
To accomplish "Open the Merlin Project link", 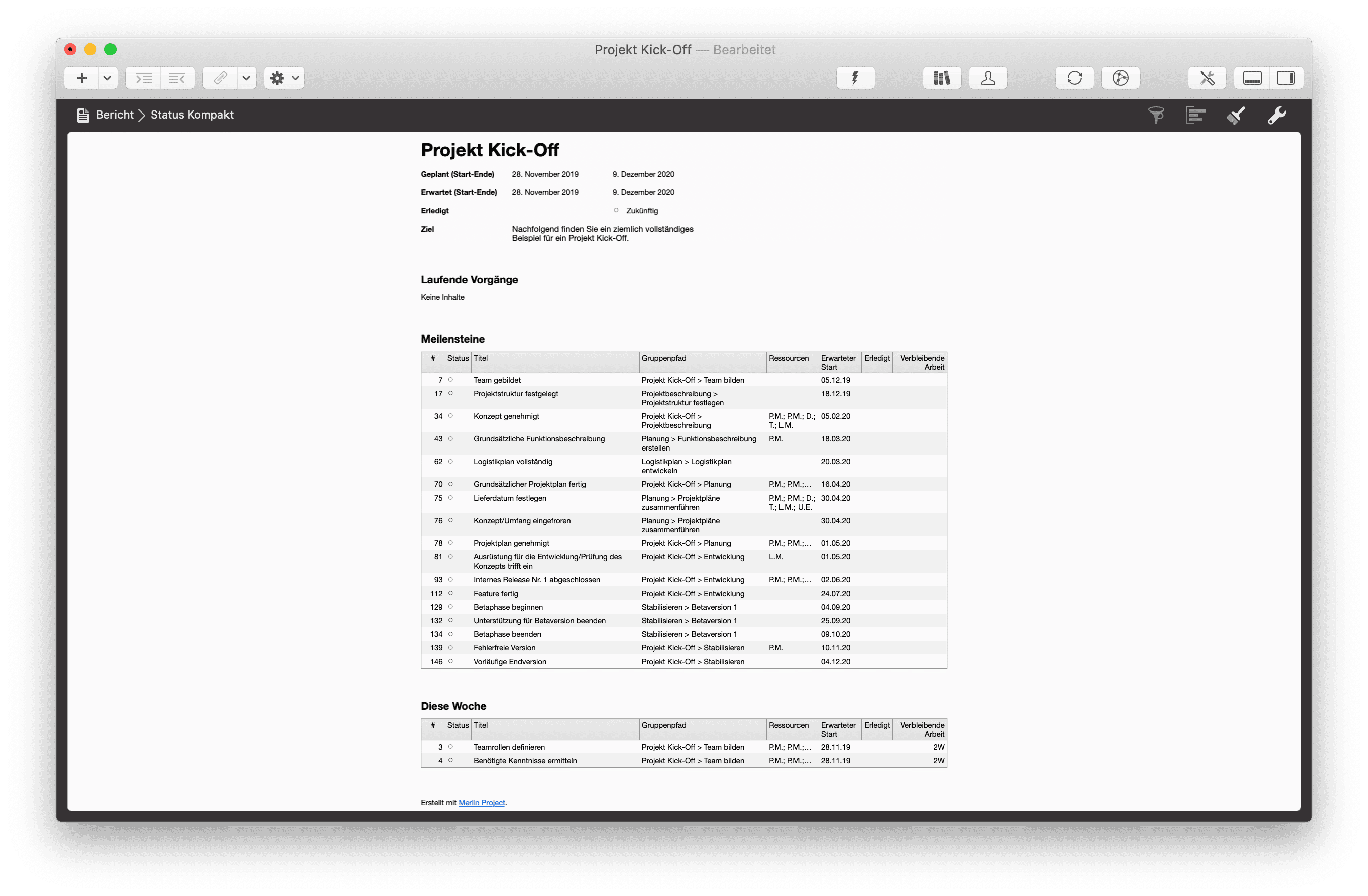I will pos(482,802).
